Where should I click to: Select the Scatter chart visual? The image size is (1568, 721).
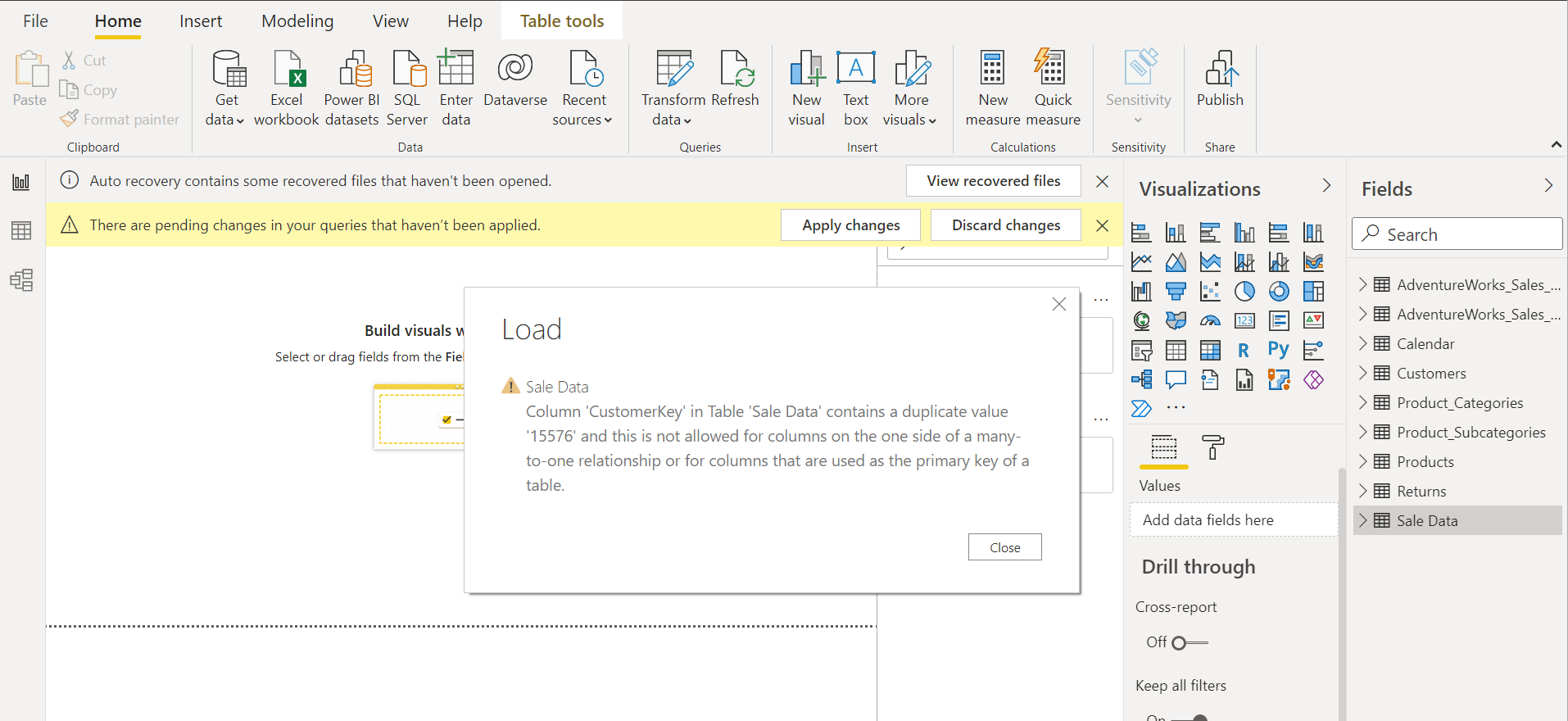pos(1210,292)
